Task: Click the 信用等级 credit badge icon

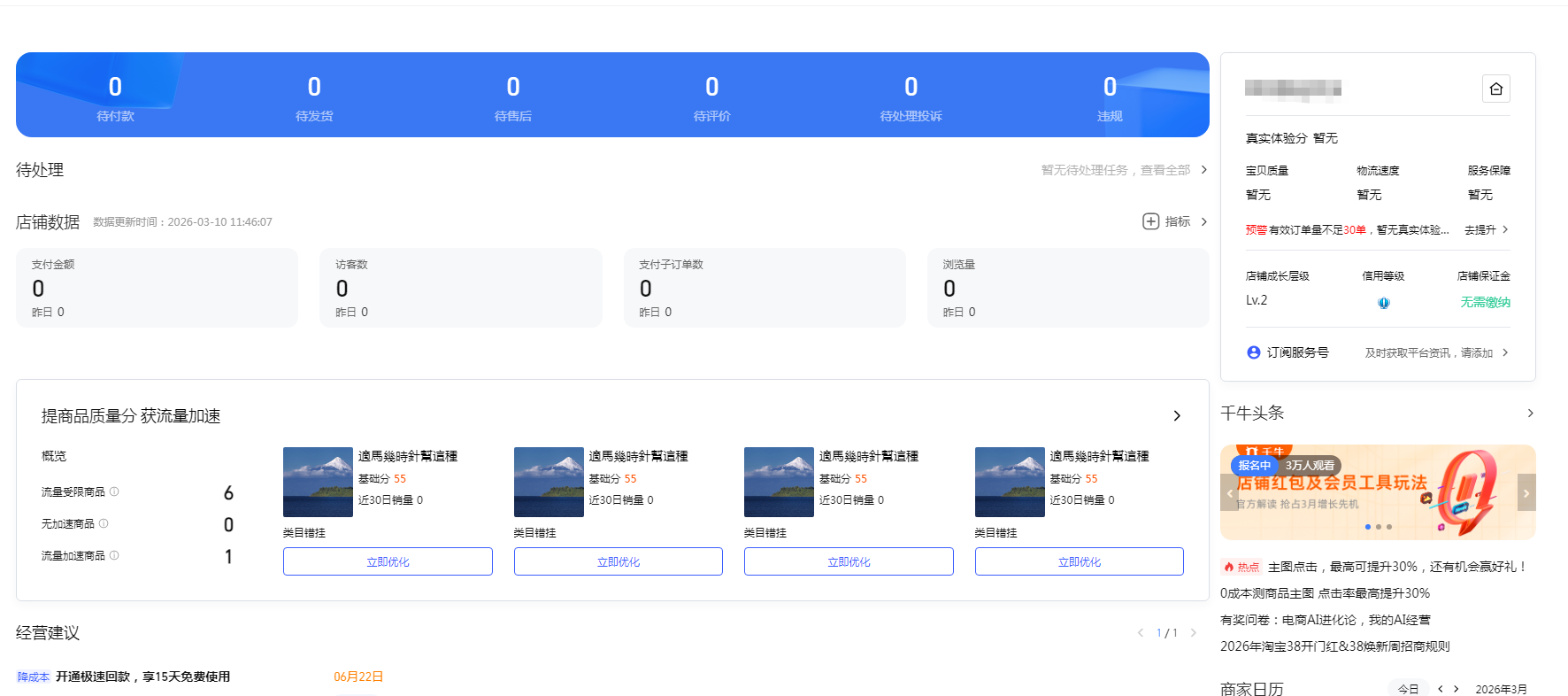Action: (x=1384, y=303)
